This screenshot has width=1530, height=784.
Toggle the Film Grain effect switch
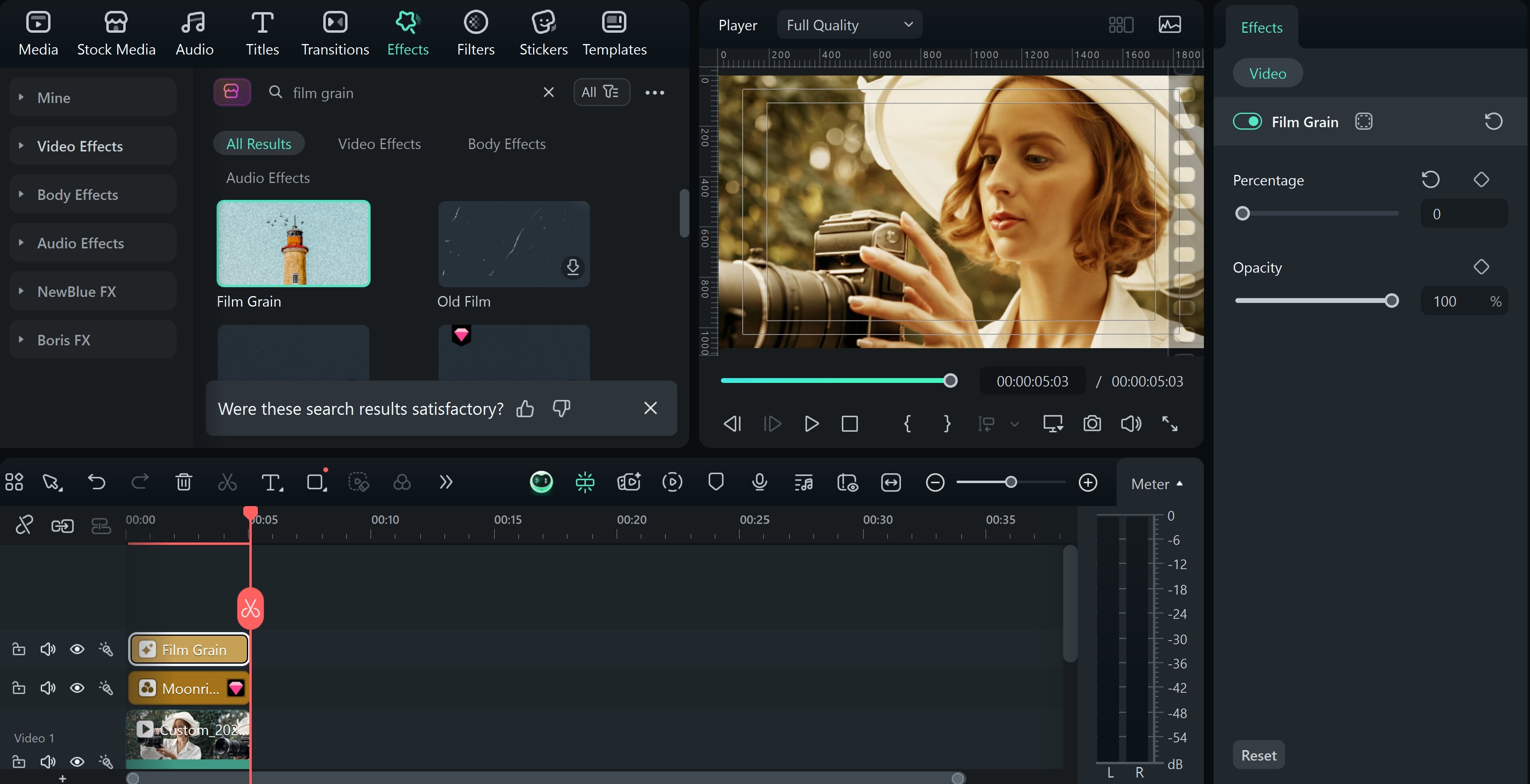click(x=1247, y=122)
